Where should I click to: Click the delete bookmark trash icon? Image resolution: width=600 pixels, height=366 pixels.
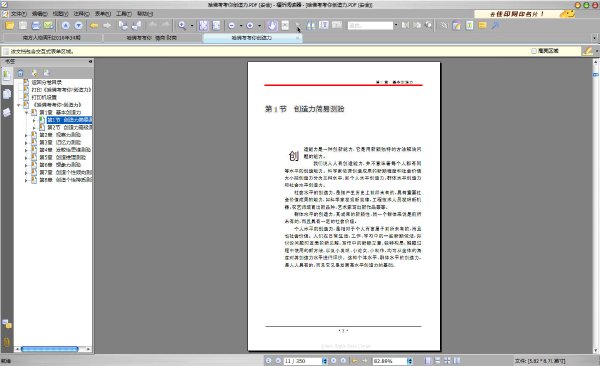[x=21, y=73]
